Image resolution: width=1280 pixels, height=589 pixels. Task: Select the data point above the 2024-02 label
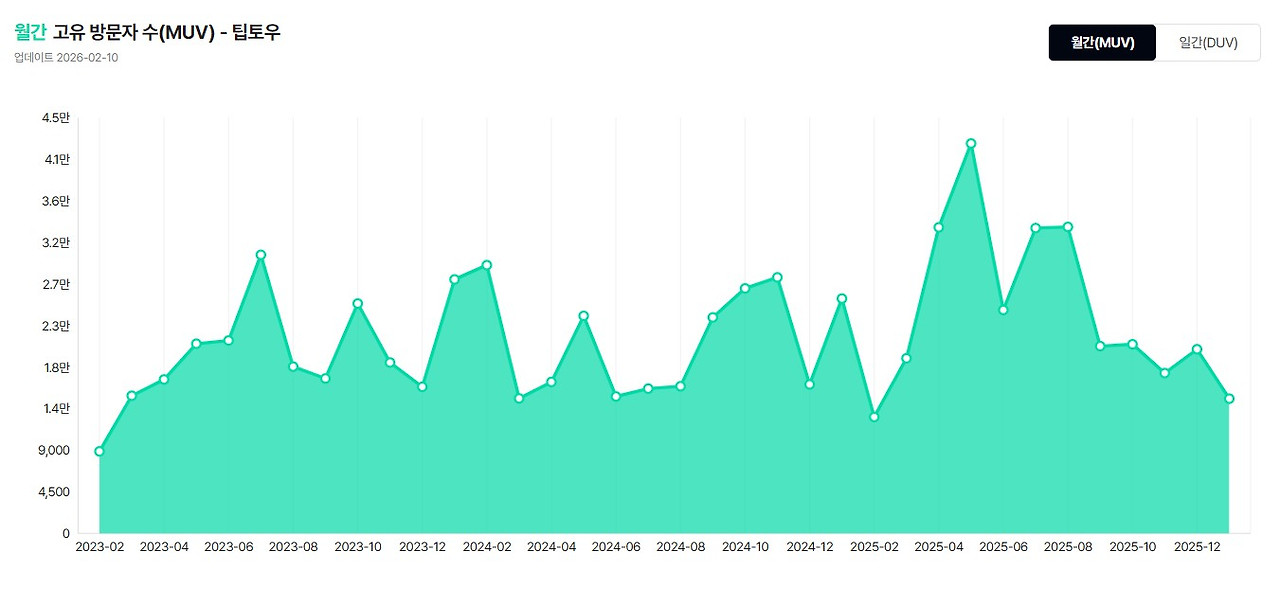[487, 265]
